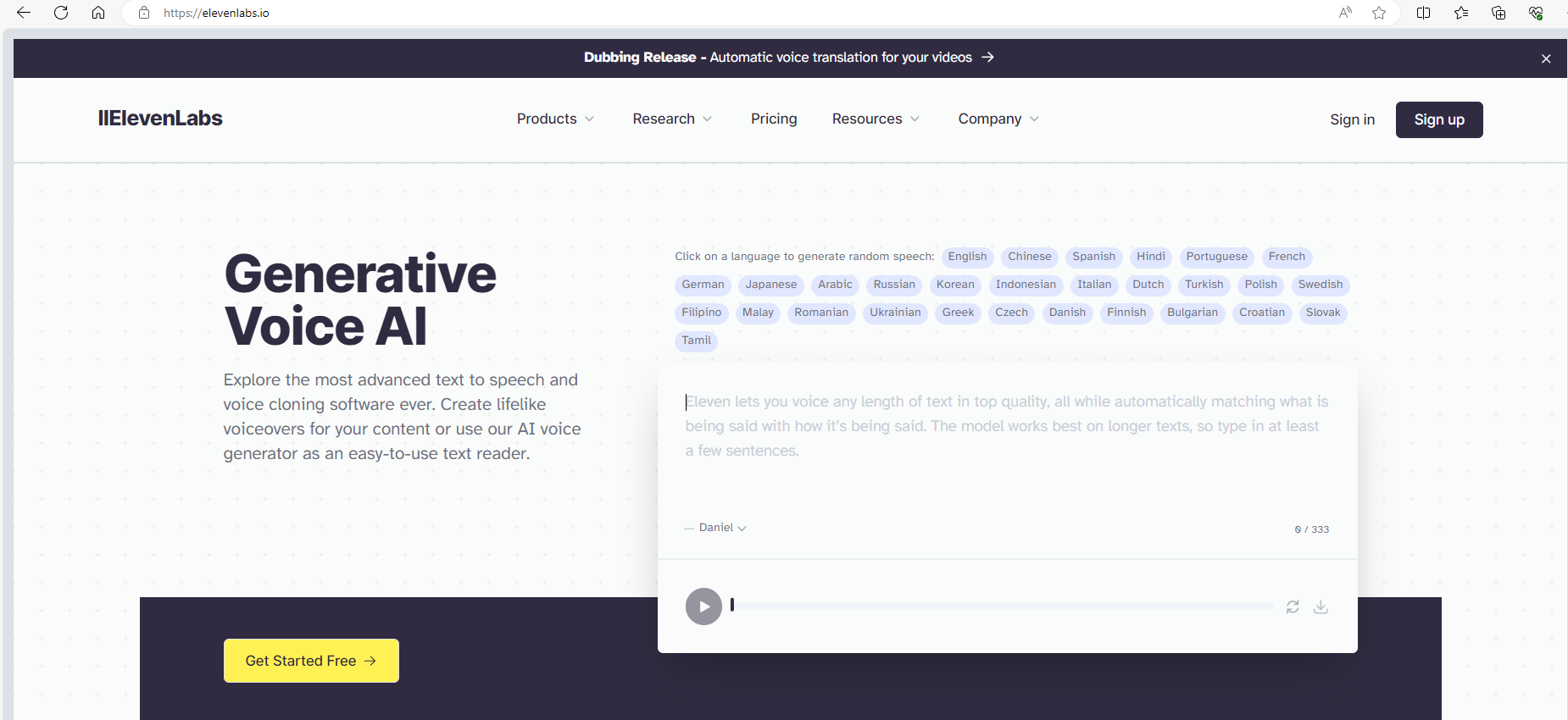Choose Spanish for random speech
This screenshot has height=720, width=1568.
[1094, 257]
